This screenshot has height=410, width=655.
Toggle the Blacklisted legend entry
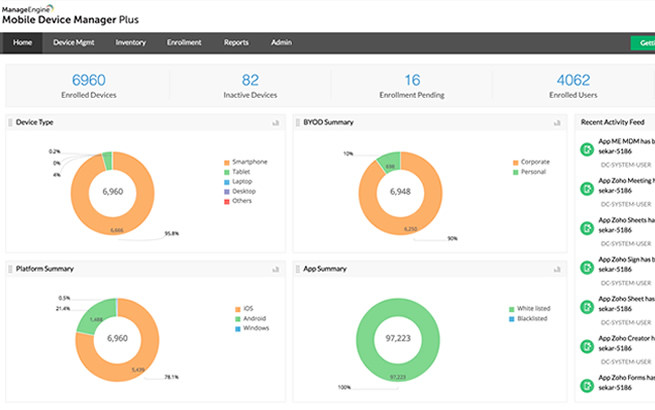click(528, 318)
